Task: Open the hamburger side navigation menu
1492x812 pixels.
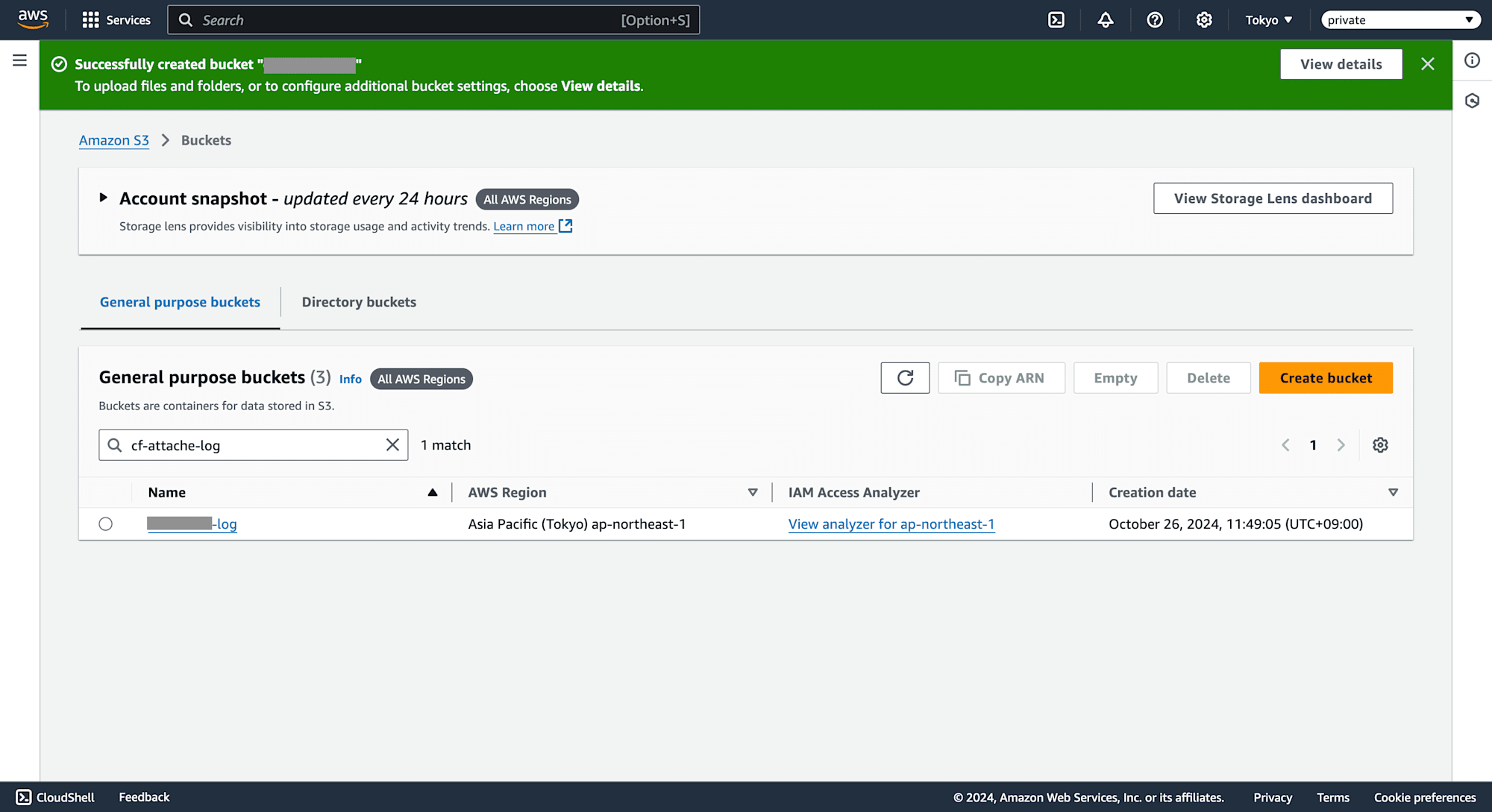Action: [x=20, y=60]
